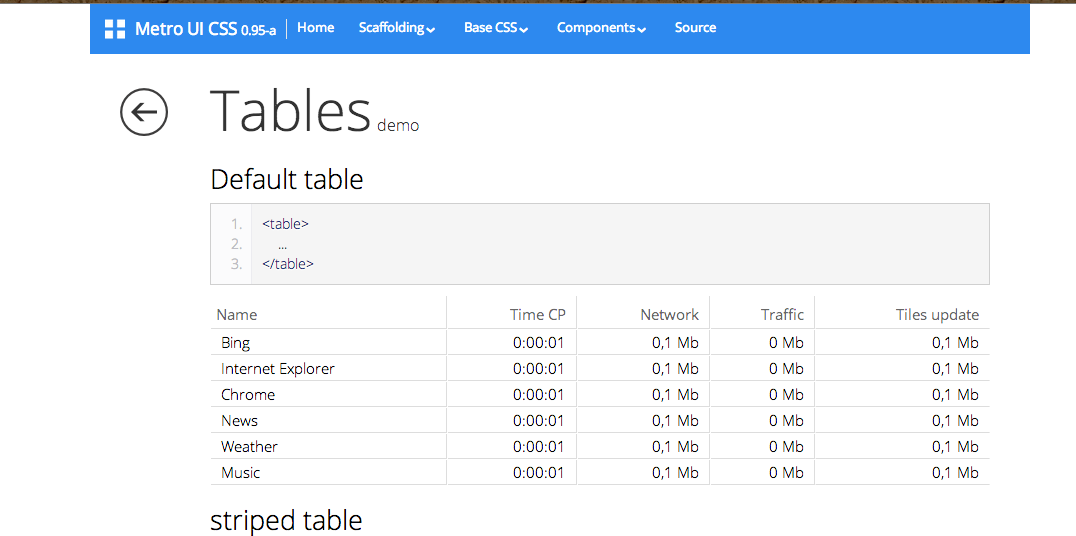The width and height of the screenshot is (1076, 536).
Task: Click the Tiles update column header
Action: pyautogui.click(x=937, y=314)
